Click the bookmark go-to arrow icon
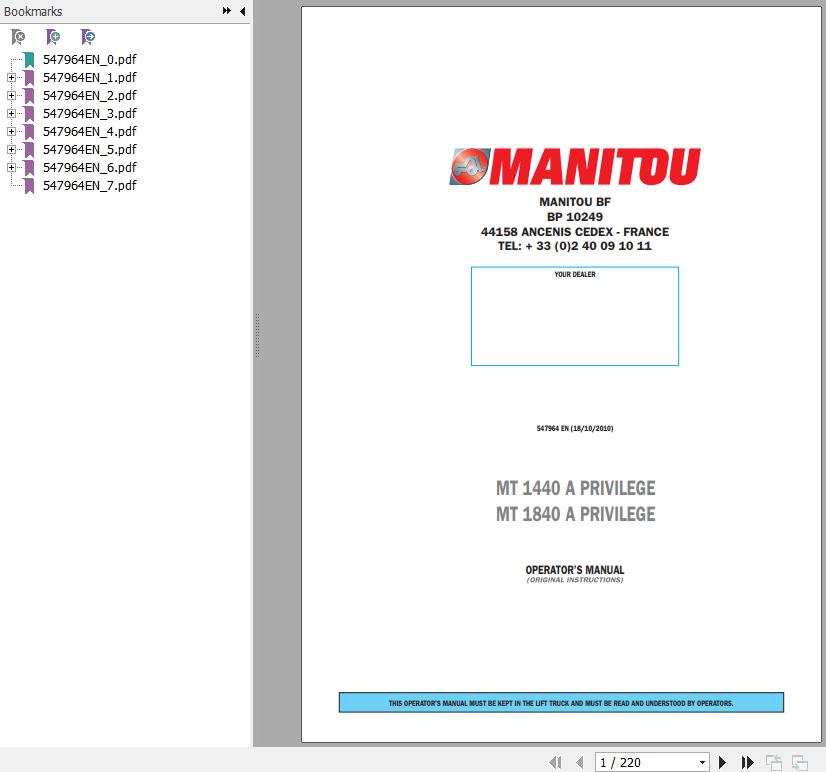 pyautogui.click(x=87, y=37)
